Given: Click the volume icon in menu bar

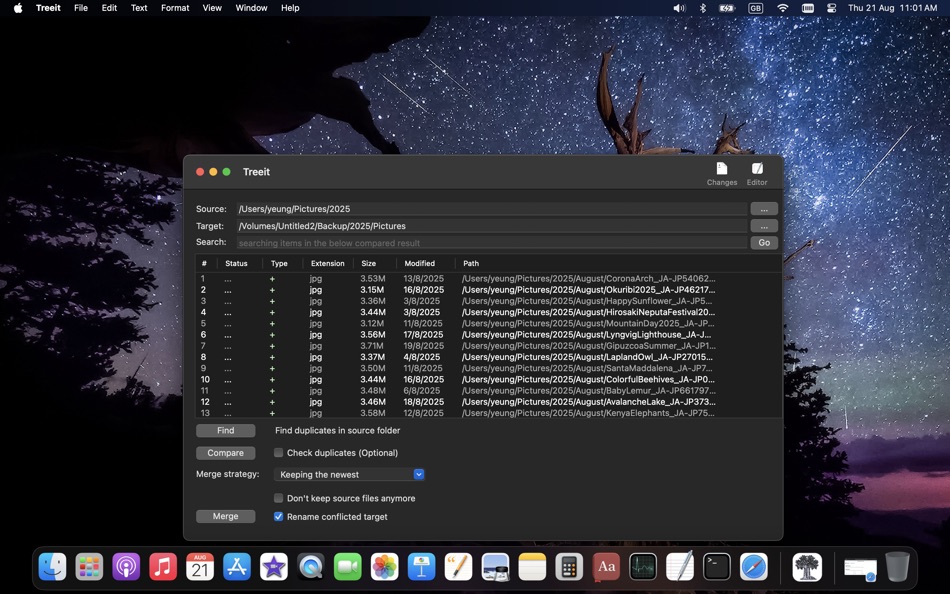Looking at the screenshot, I should (x=679, y=8).
